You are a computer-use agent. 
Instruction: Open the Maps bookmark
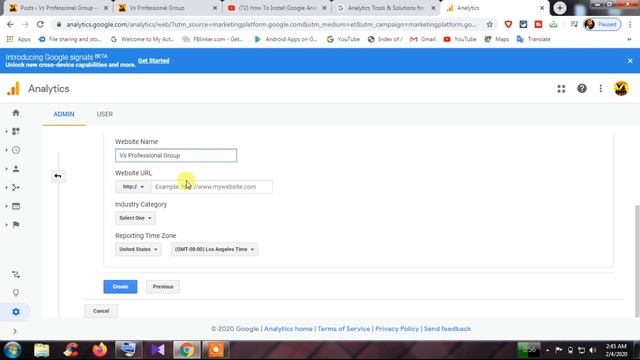tap(497, 39)
